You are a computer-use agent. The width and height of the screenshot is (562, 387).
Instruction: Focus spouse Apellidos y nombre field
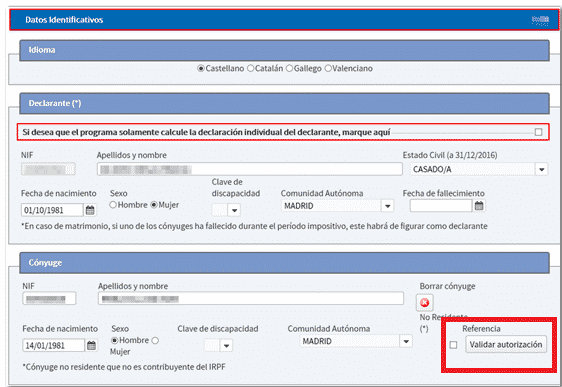[x=251, y=298]
